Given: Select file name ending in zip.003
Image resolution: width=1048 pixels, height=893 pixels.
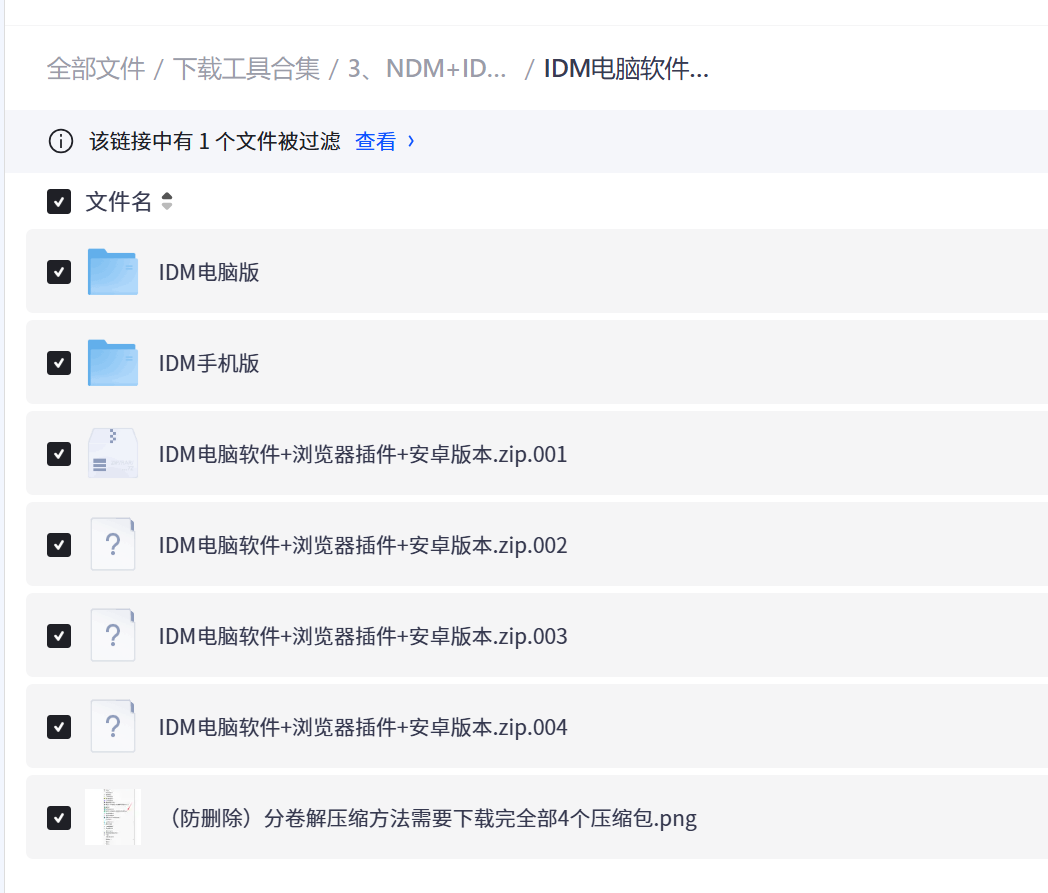Looking at the screenshot, I should click(x=363, y=636).
